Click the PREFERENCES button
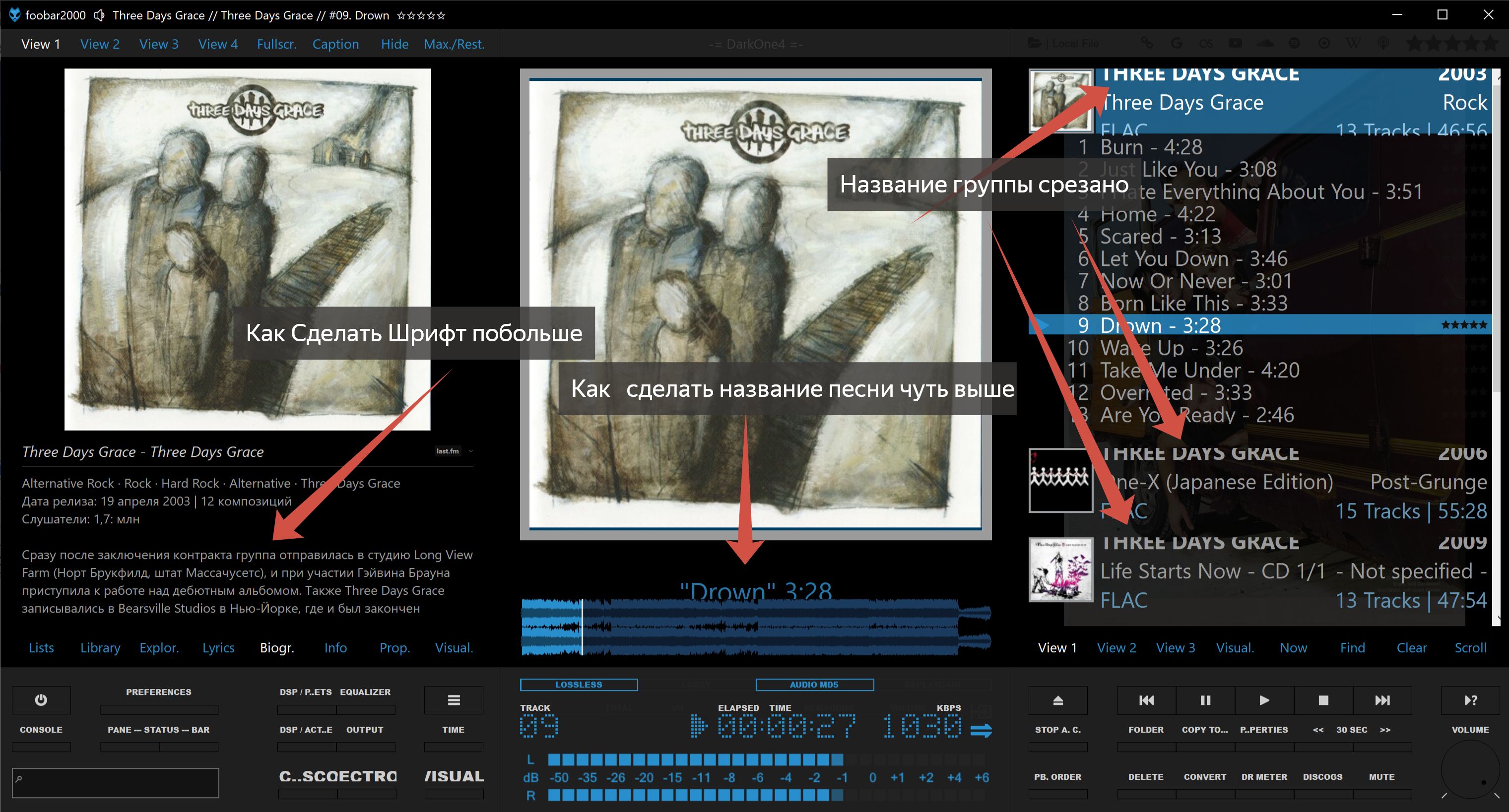This screenshot has width=1509, height=812. point(158,692)
